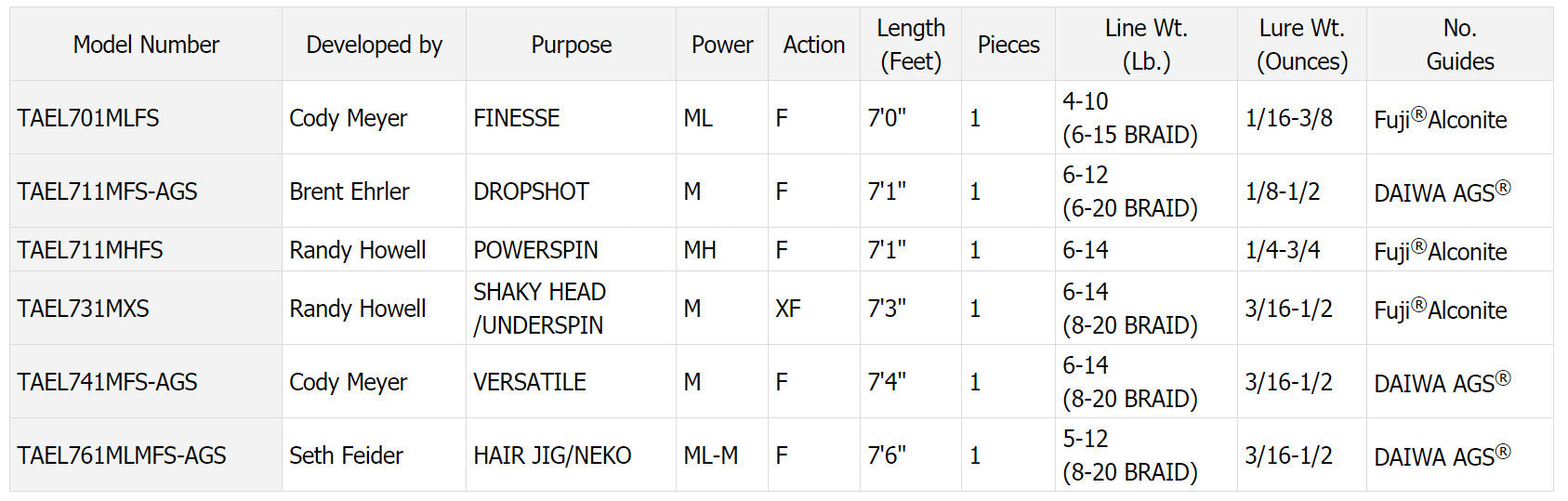The height and width of the screenshot is (501, 1568).
Task: Click the SHAKY HEAD /UNDERSPIN cell
Action: point(539,309)
